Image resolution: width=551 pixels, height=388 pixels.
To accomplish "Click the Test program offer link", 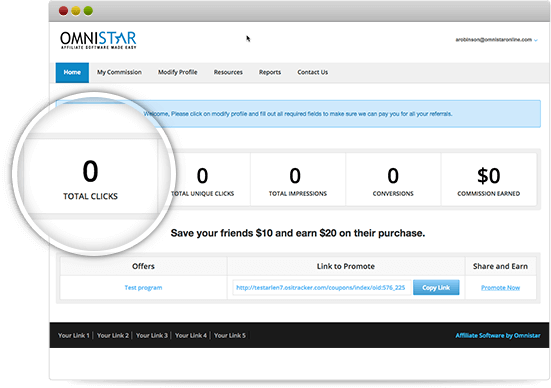I will point(143,287).
